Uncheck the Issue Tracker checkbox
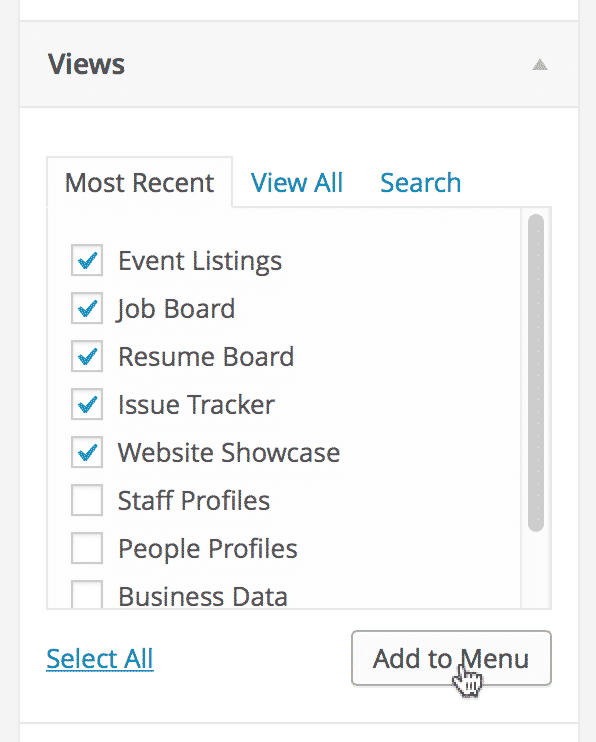The image size is (596, 742). (87, 405)
